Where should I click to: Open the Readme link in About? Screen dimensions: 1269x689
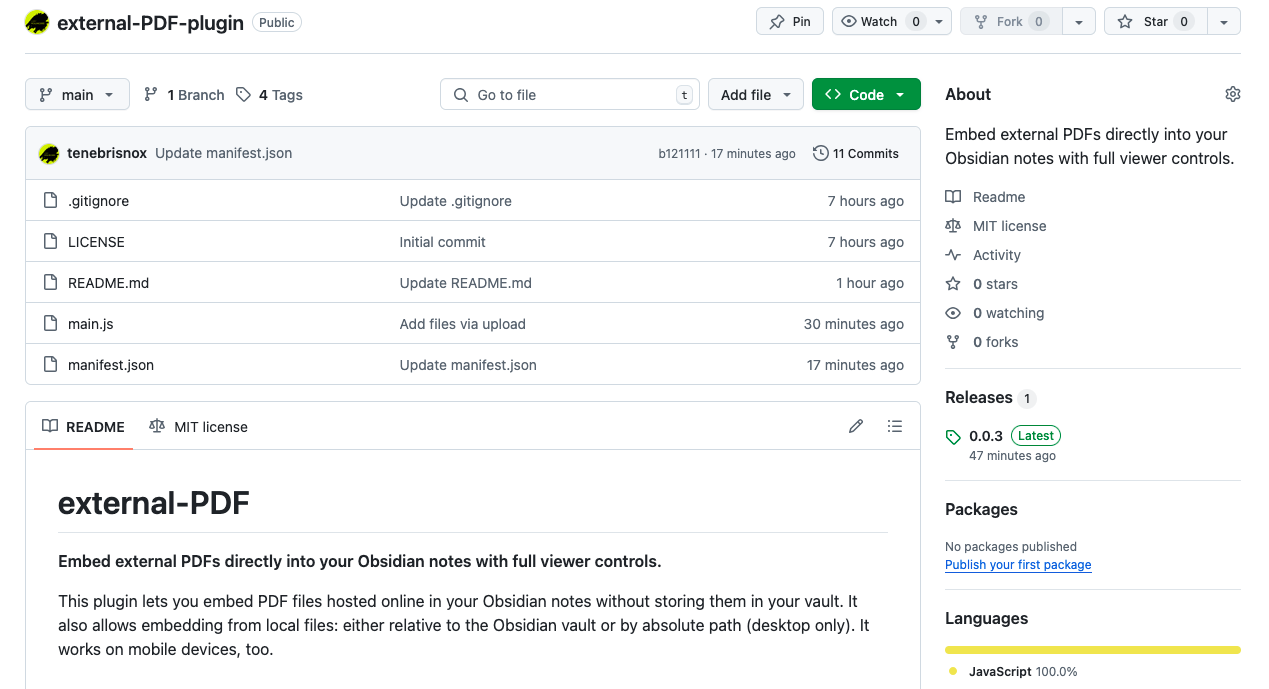coord(985,197)
